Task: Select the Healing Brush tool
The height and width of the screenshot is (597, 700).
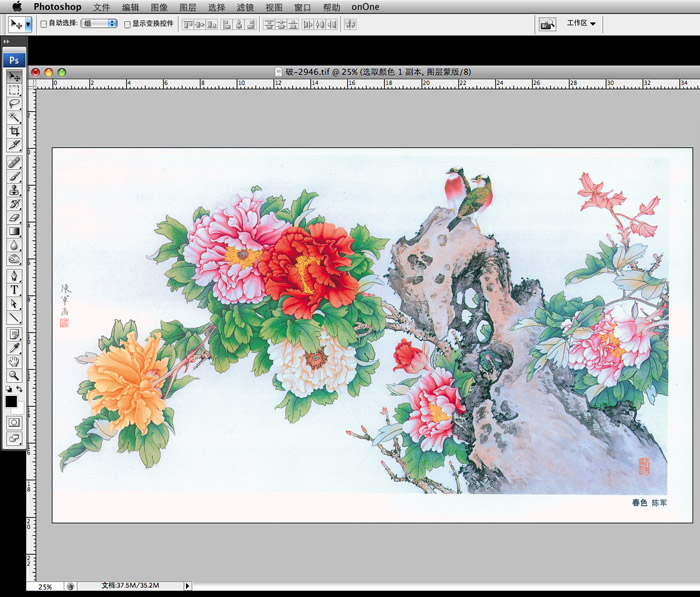Action: (x=14, y=163)
